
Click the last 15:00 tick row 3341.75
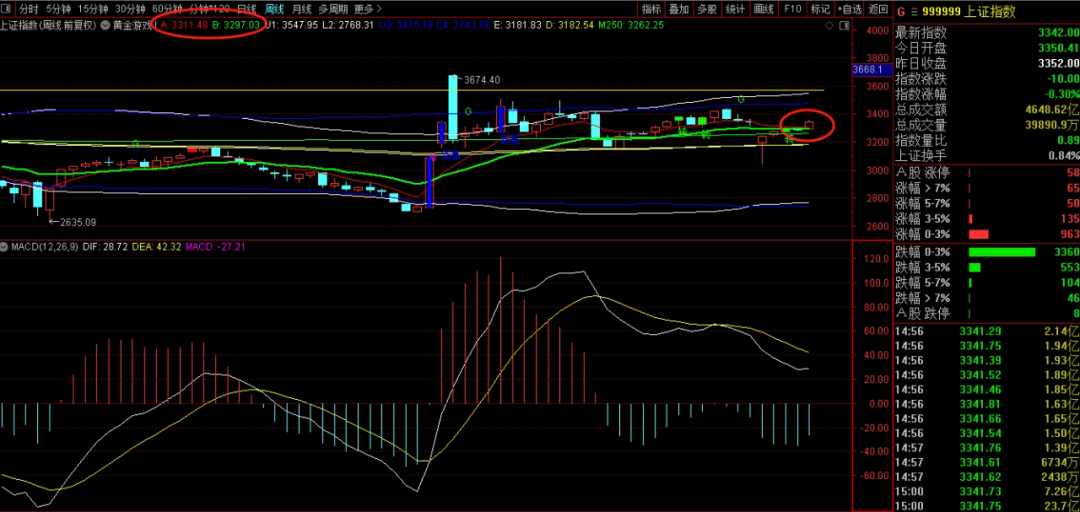tap(986, 505)
